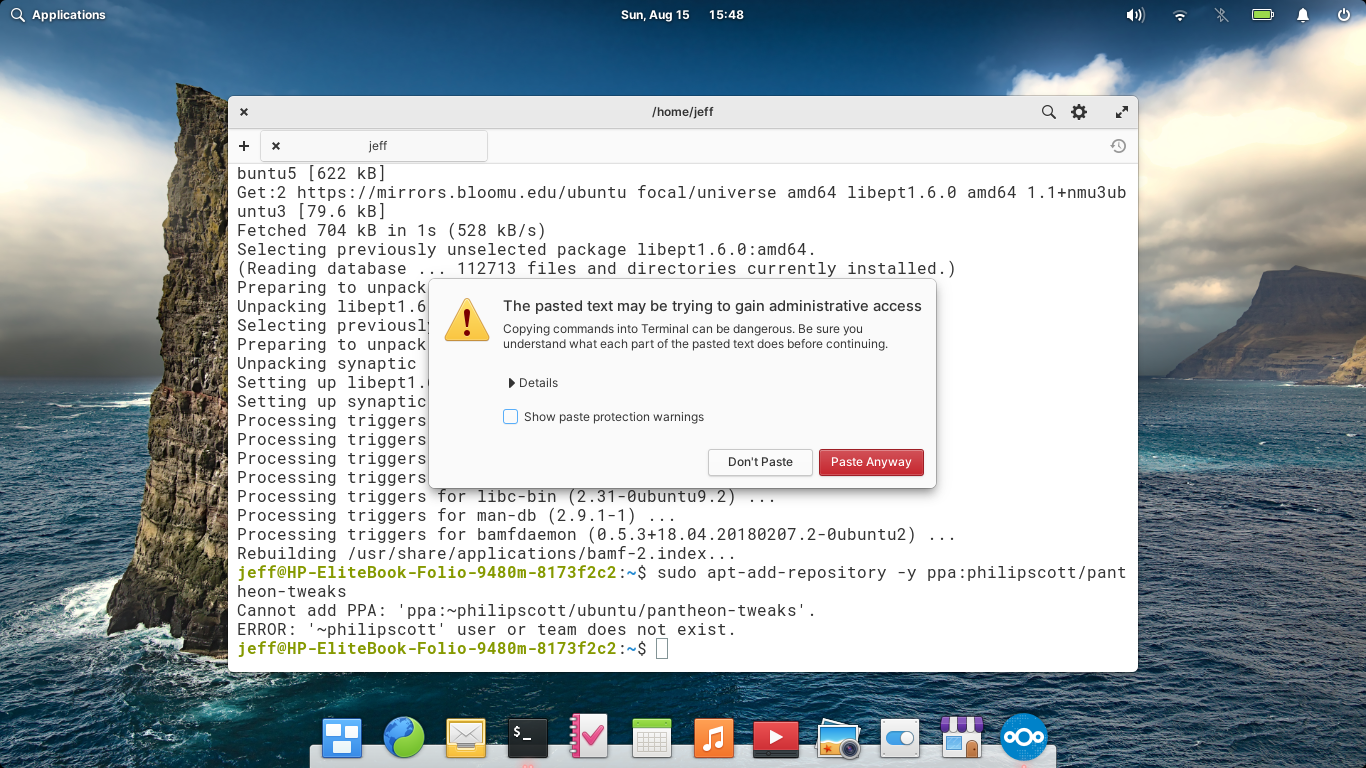Image resolution: width=1366 pixels, height=768 pixels.
Task: Launch AppCenter from the dock
Action: tap(962, 738)
